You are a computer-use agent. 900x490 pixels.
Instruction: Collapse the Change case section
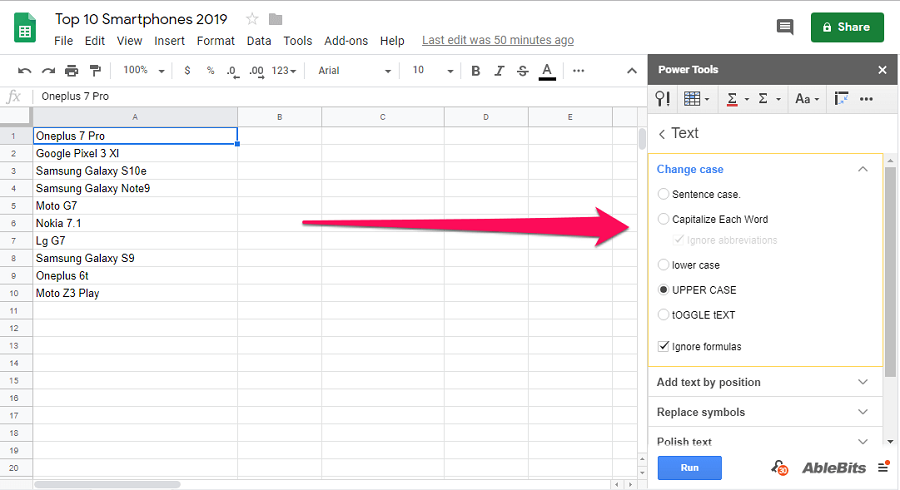(862, 169)
